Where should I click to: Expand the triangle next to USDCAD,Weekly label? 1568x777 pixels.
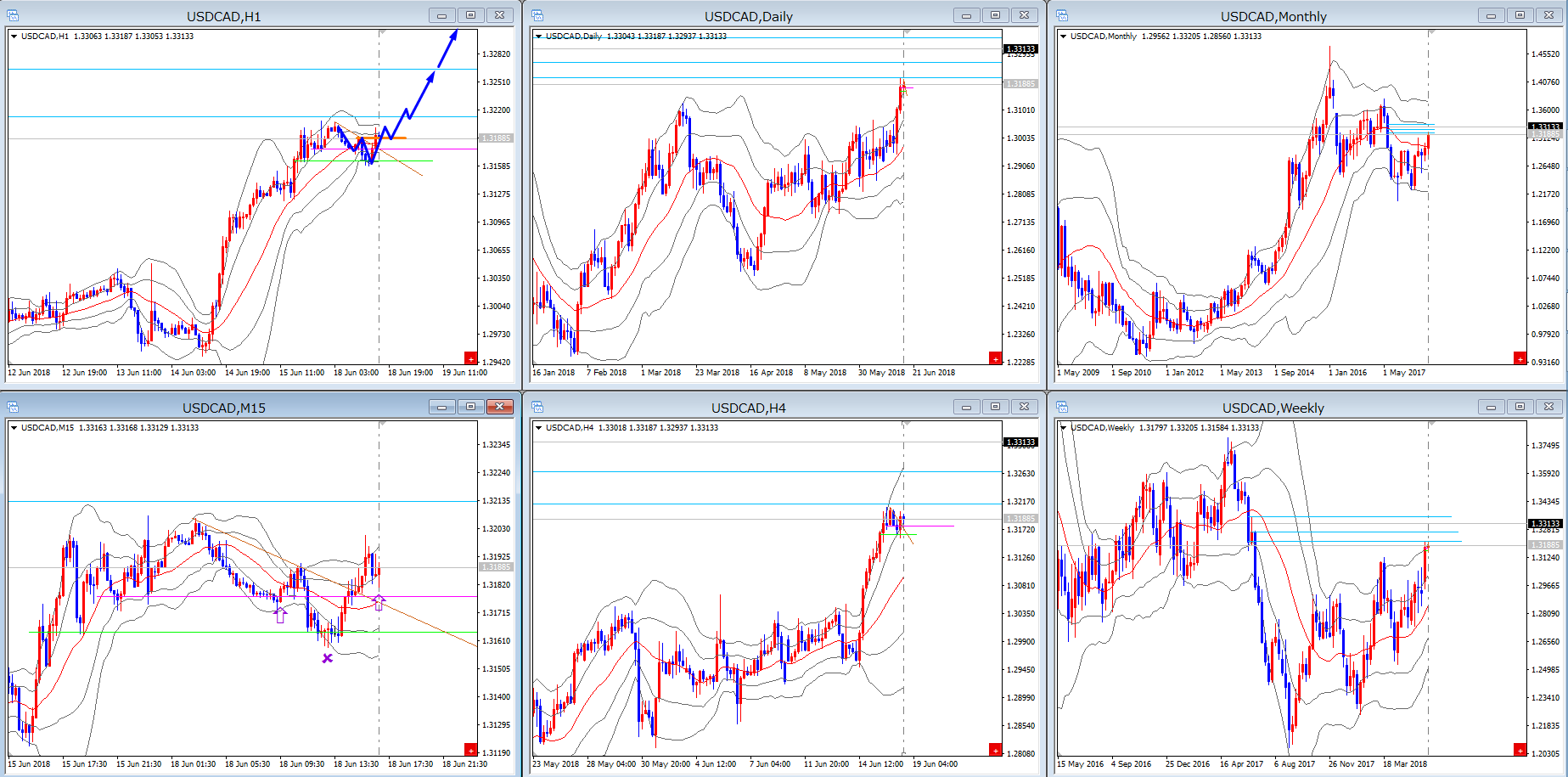(x=1064, y=428)
